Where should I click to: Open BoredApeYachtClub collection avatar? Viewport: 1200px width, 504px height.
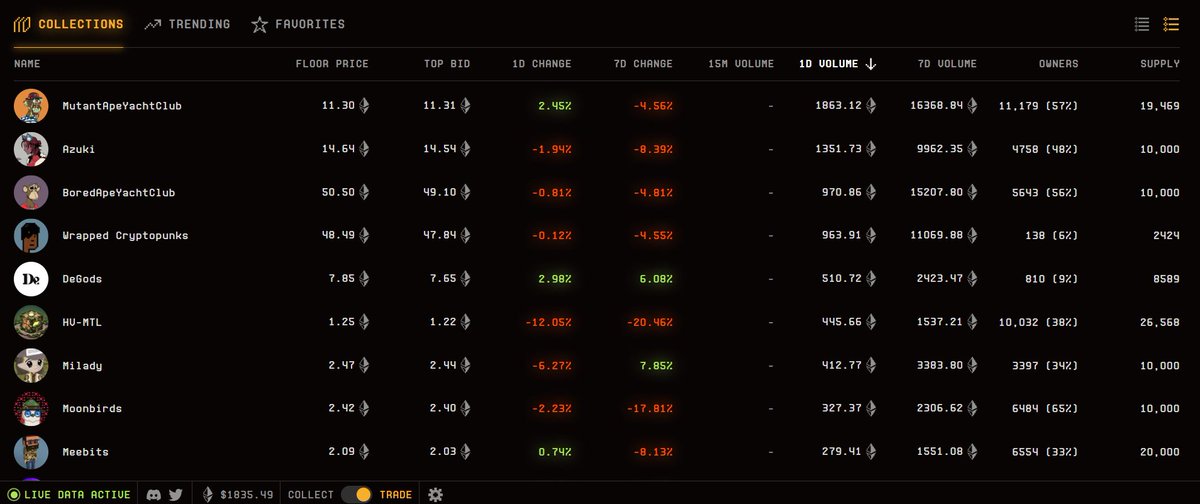pyautogui.click(x=31, y=192)
